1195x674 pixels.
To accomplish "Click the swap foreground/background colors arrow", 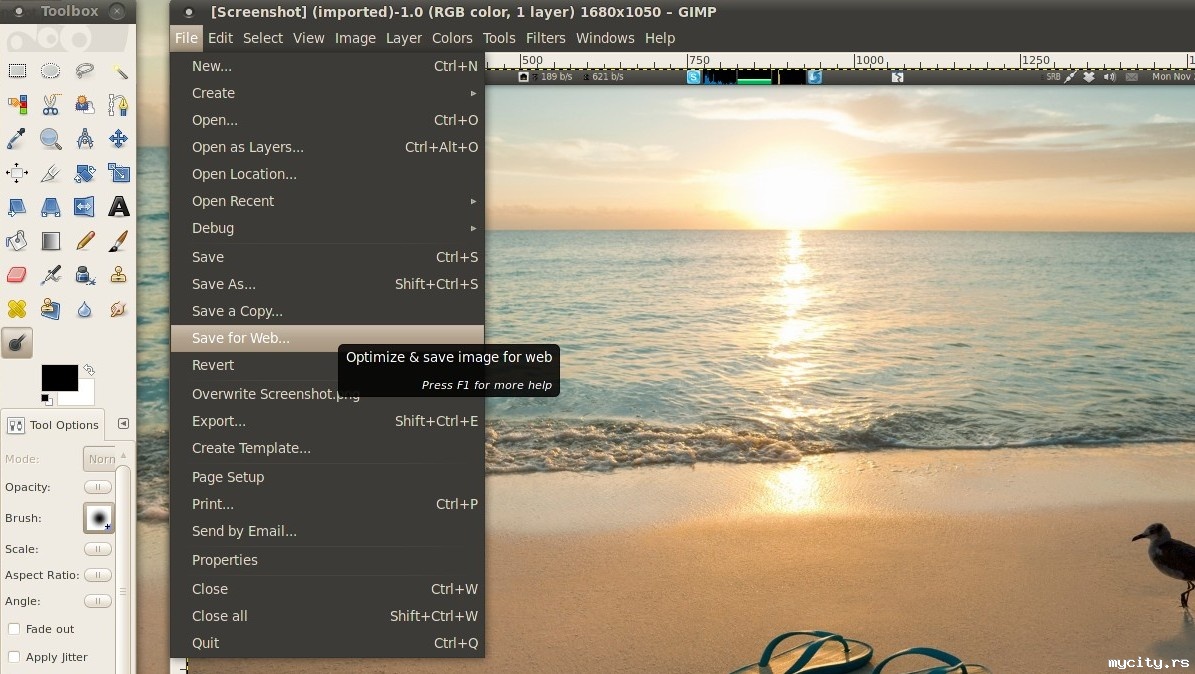I will click(89, 370).
